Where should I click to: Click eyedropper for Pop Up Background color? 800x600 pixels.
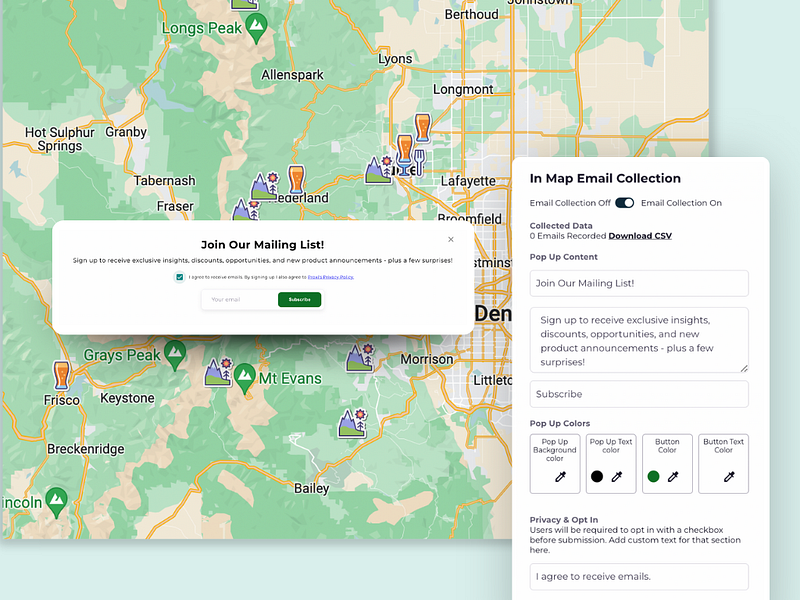click(x=560, y=477)
